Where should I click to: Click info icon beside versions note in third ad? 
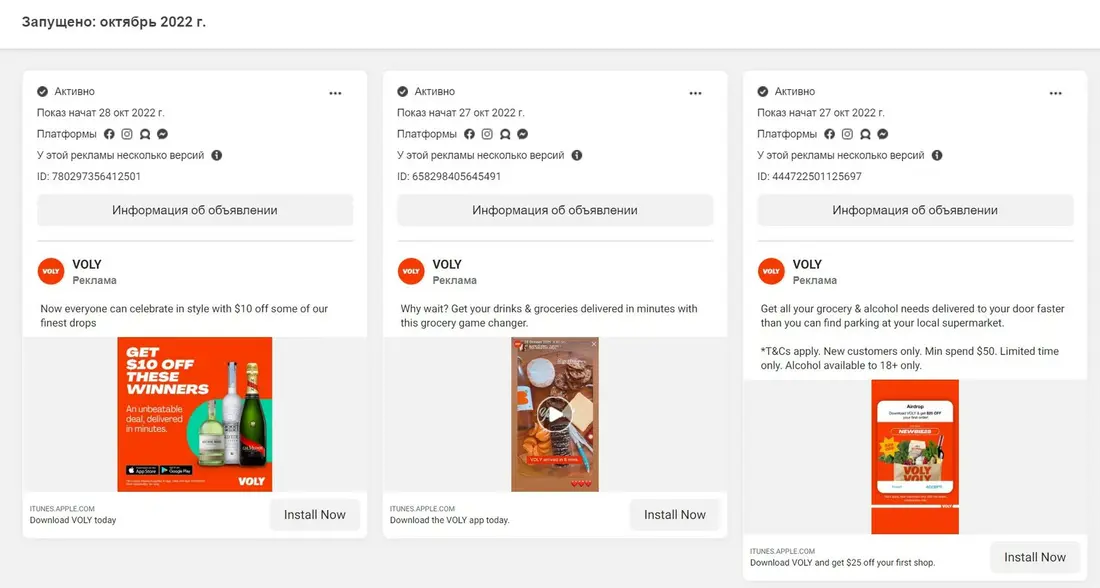937,155
